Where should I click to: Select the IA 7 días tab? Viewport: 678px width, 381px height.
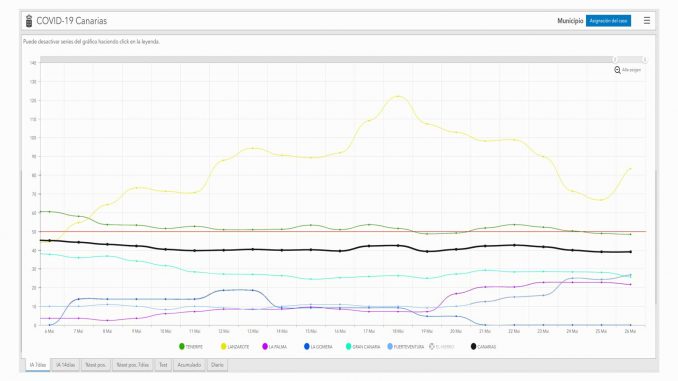[x=38, y=365]
